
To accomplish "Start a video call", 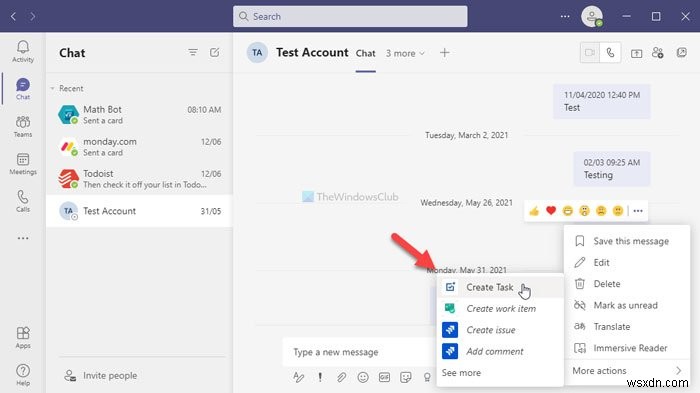I will [590, 53].
